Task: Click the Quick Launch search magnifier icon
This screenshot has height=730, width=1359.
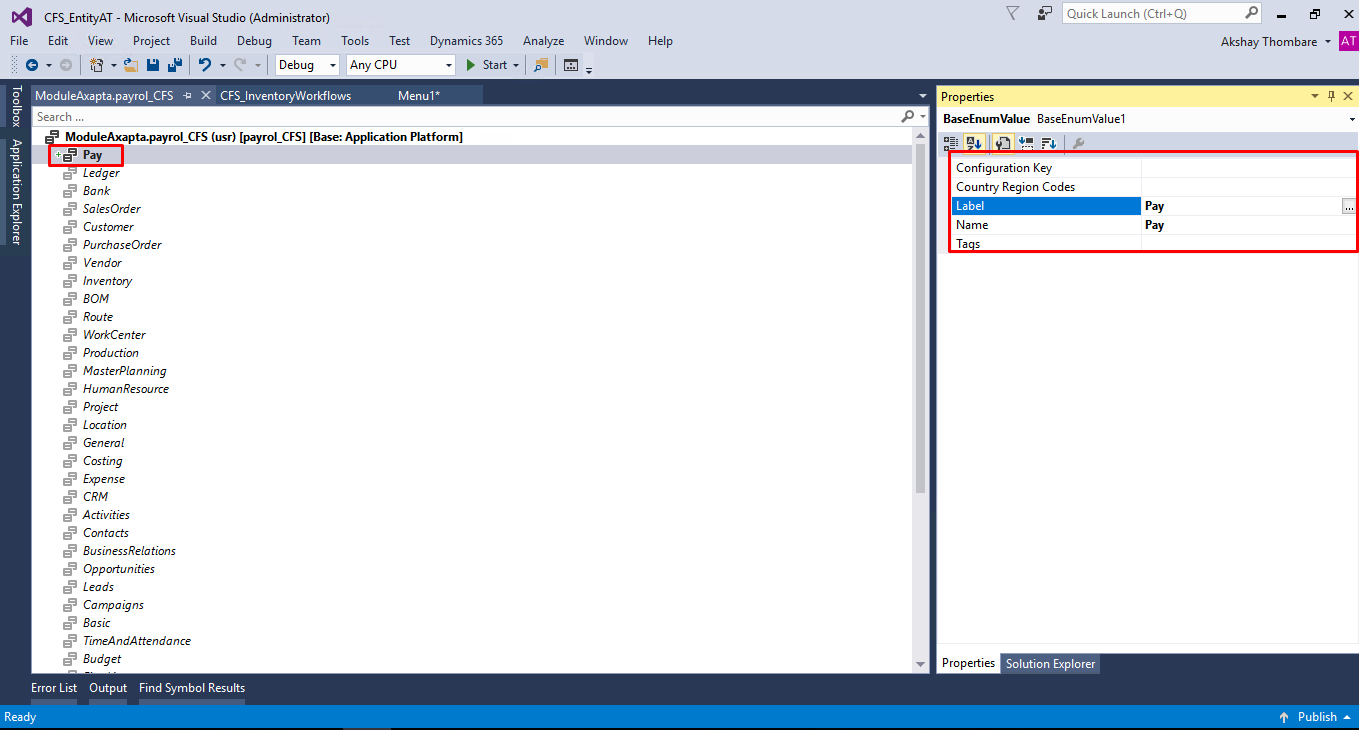Action: point(1252,13)
